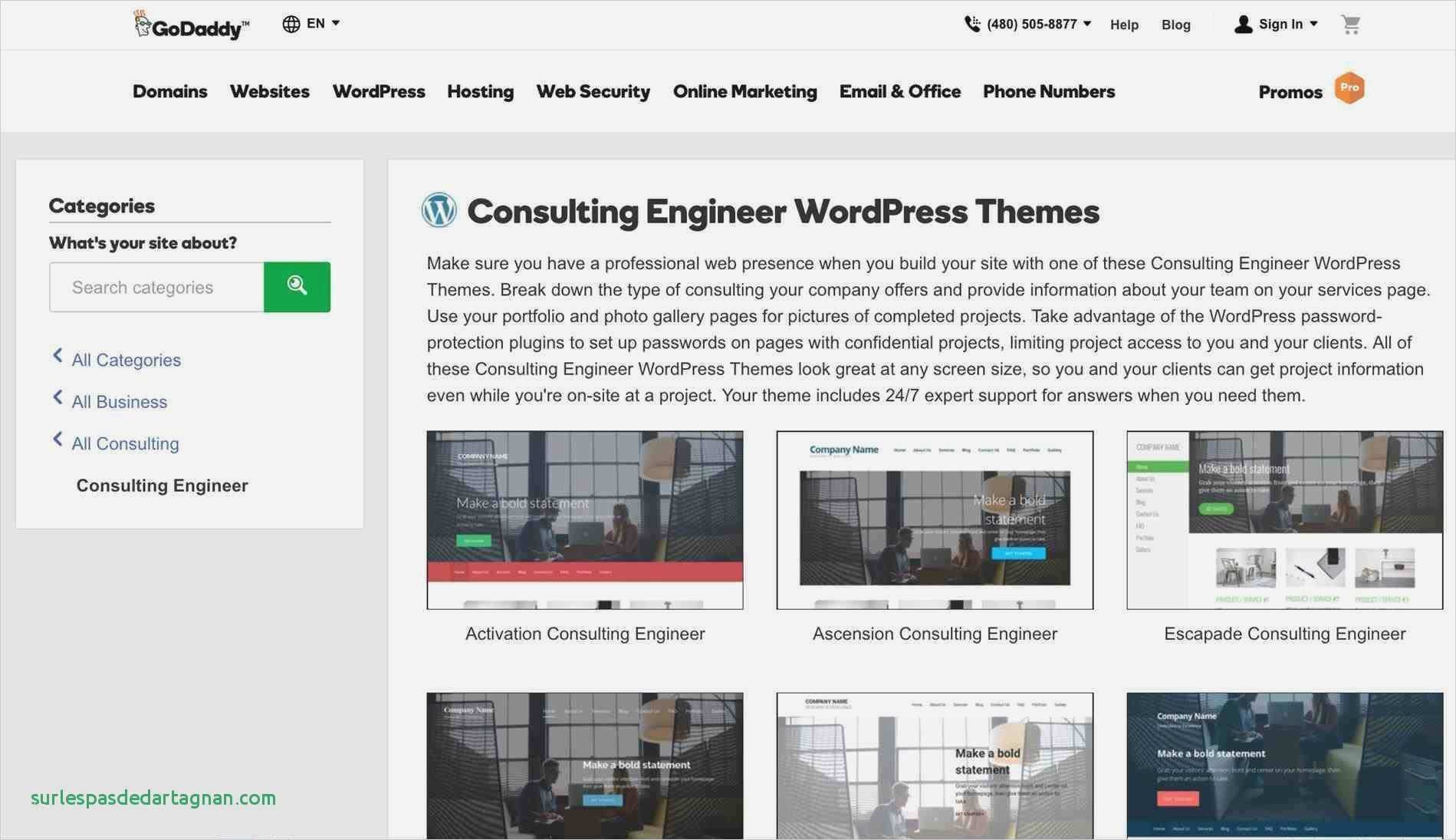The height and width of the screenshot is (840, 1456).
Task: Open the Domains menu
Action: click(x=170, y=91)
